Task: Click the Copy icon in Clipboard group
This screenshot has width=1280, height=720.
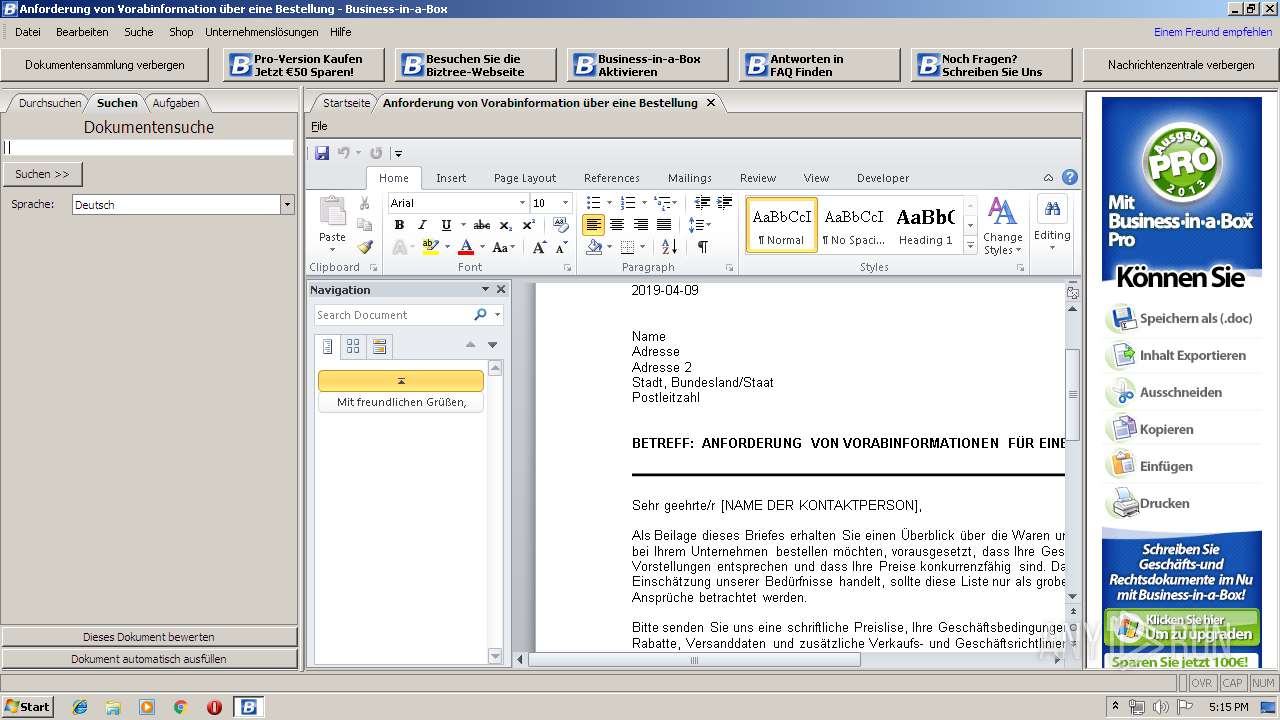Action: pos(364,225)
